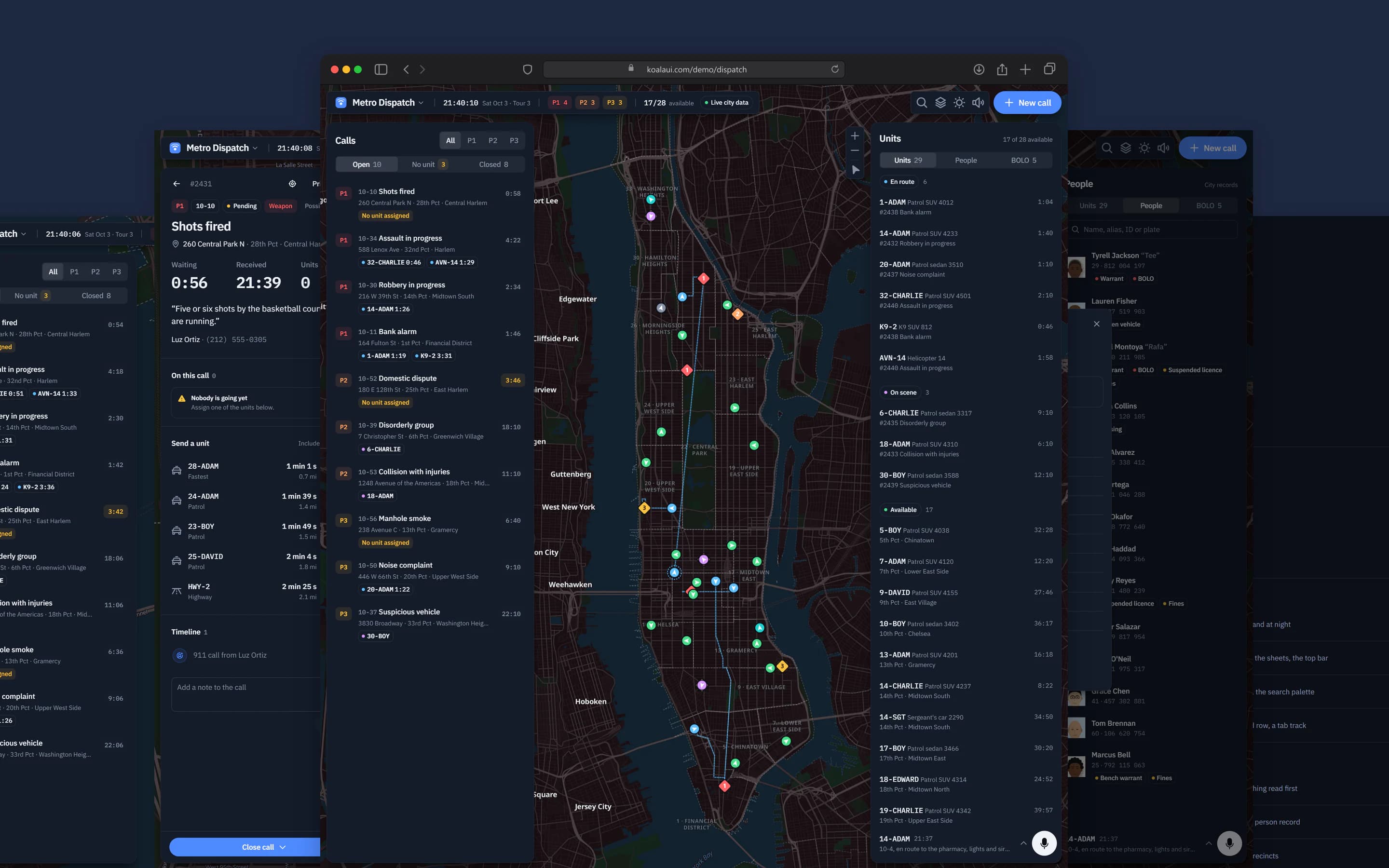Reload page in address bar
The height and width of the screenshot is (868, 1389).
pos(834,69)
